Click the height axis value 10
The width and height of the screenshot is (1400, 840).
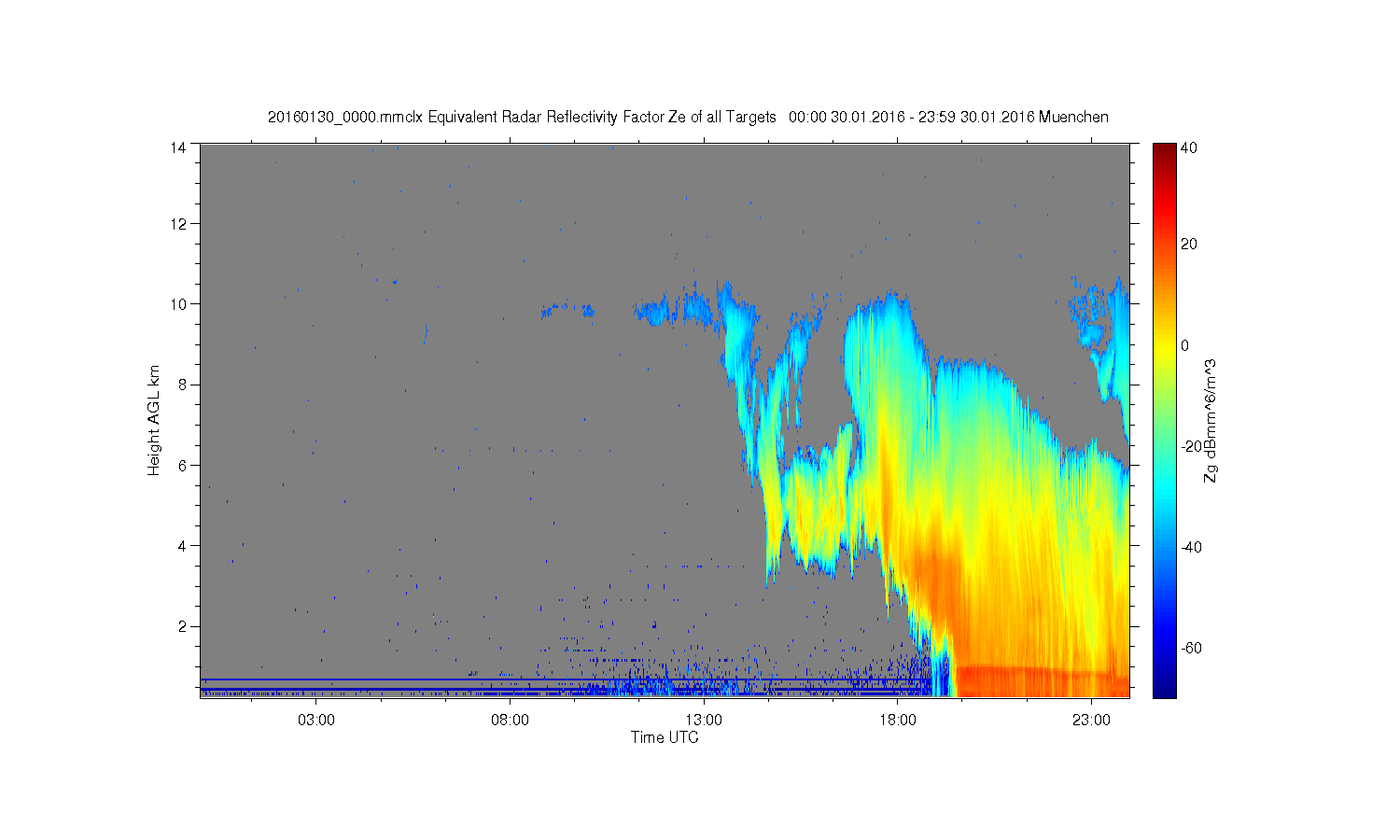pyautogui.click(x=178, y=303)
